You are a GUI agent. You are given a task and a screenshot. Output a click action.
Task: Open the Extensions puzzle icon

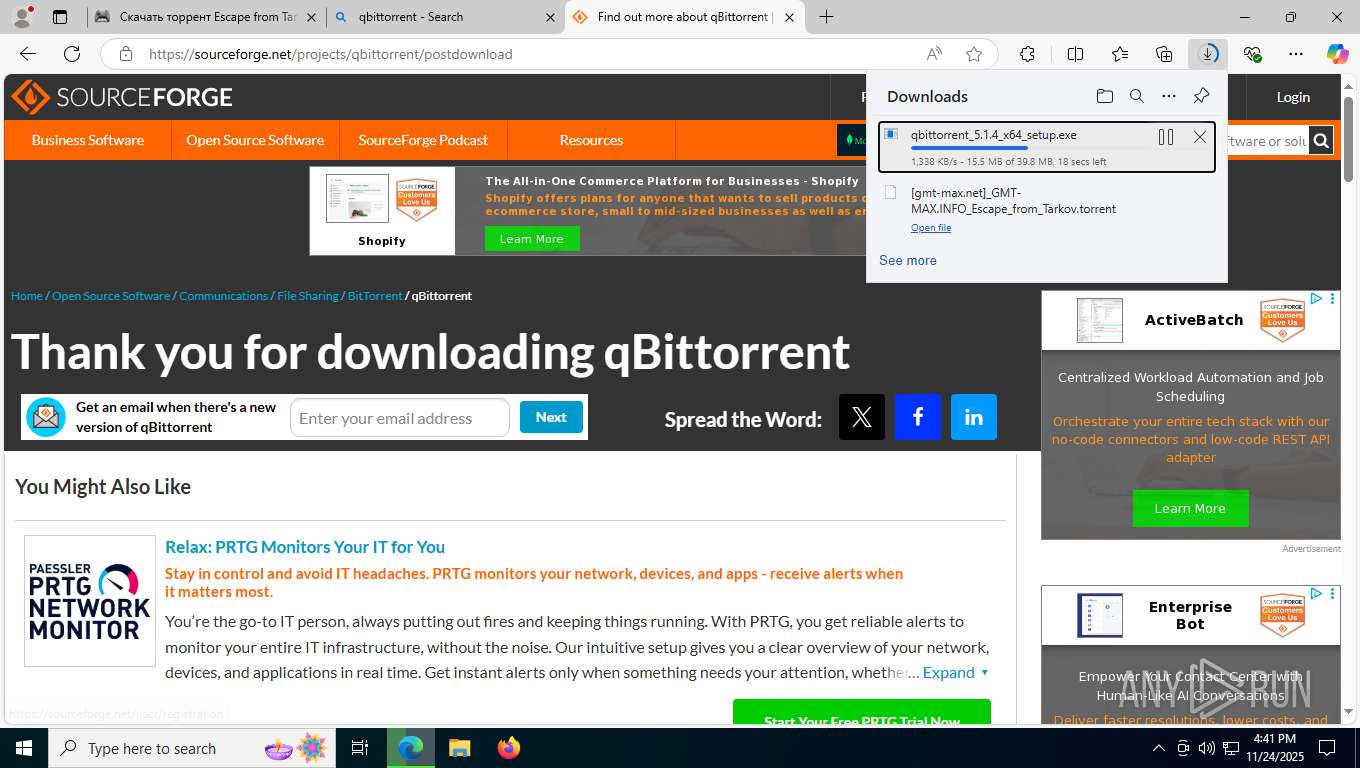pos(1027,54)
